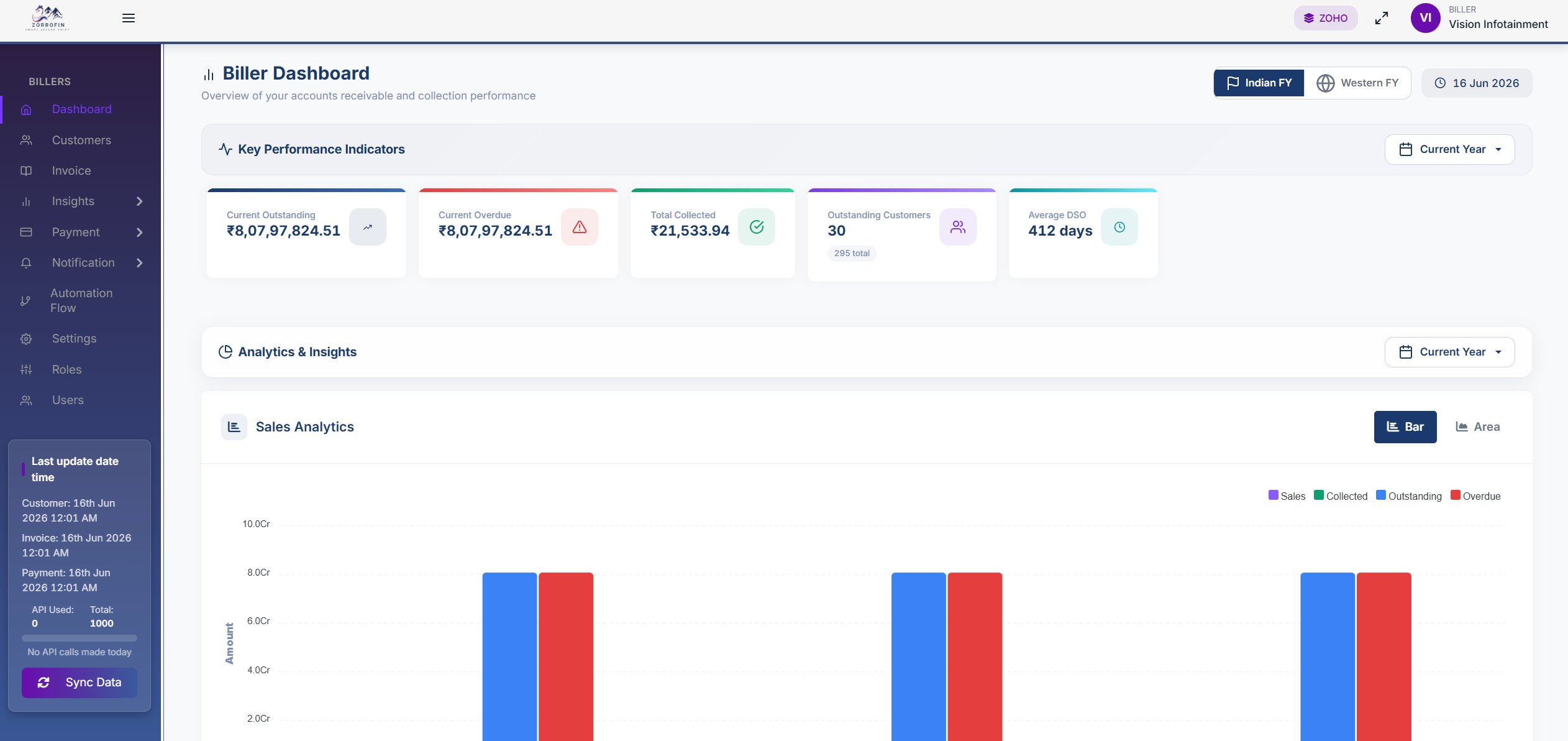Click the hamburger menu icon
The height and width of the screenshot is (741, 1568).
(x=129, y=18)
